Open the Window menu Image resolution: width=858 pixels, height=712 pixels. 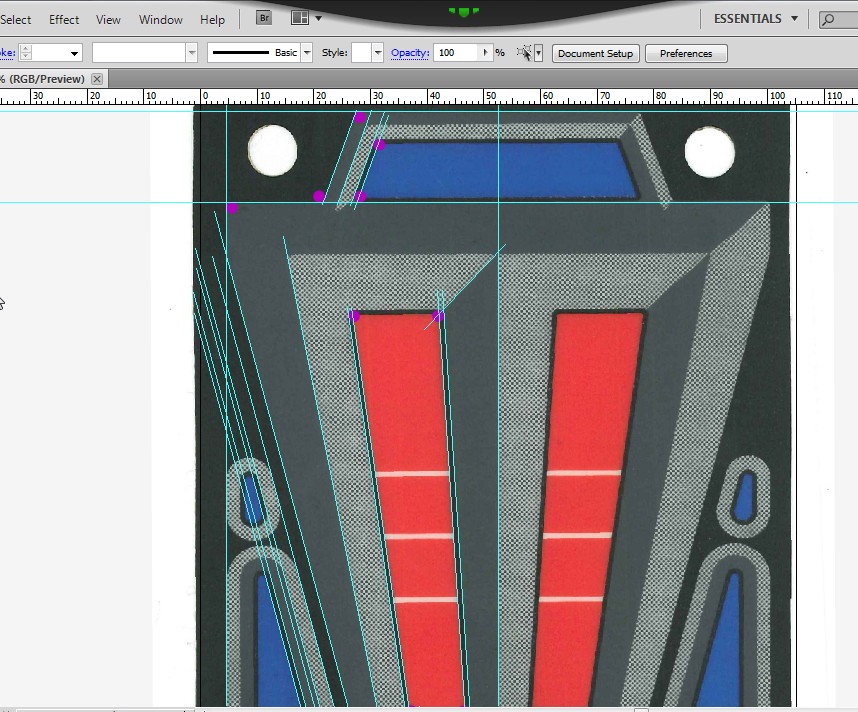click(x=160, y=19)
